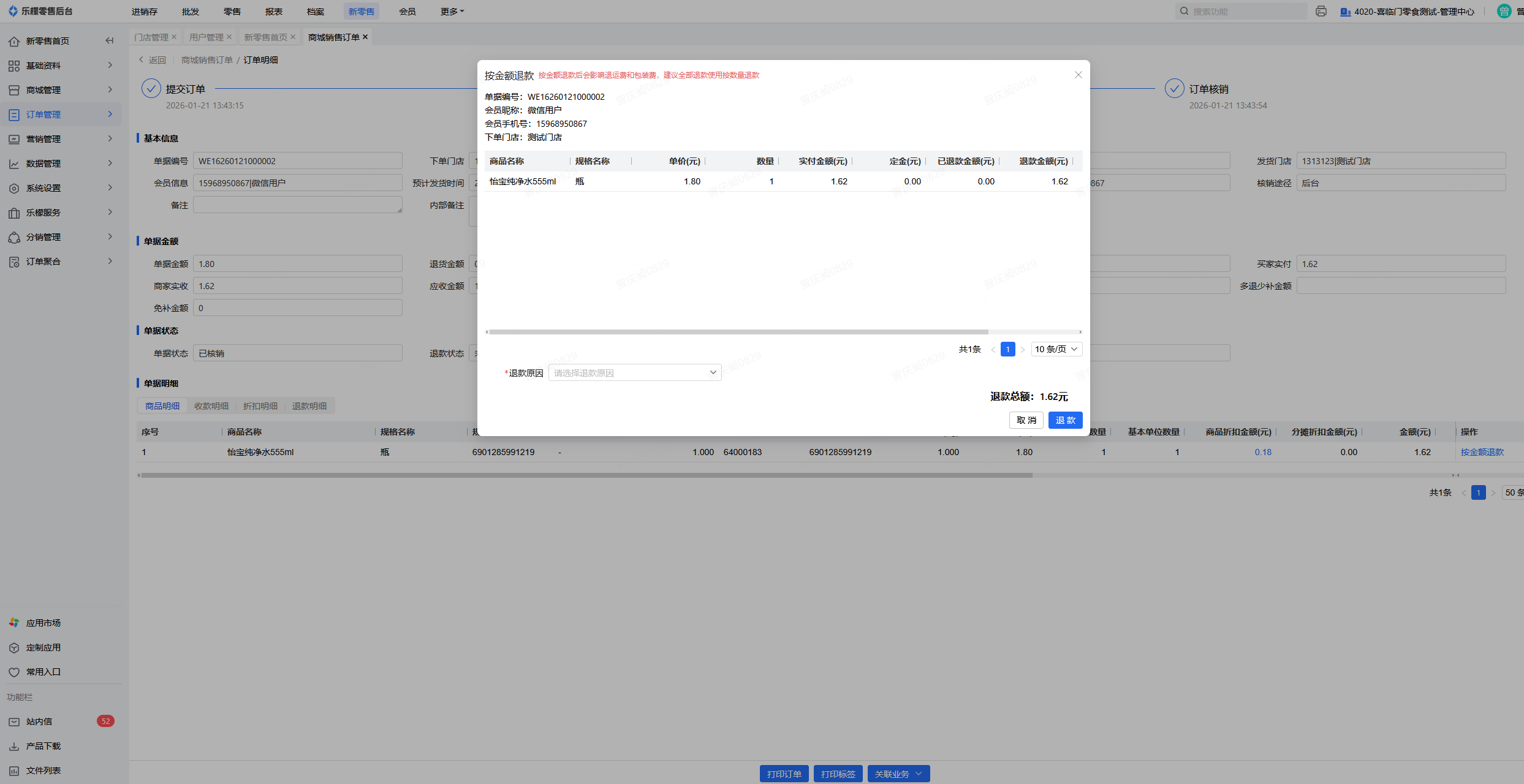Click the 数据管理 chart icon

tap(14, 164)
